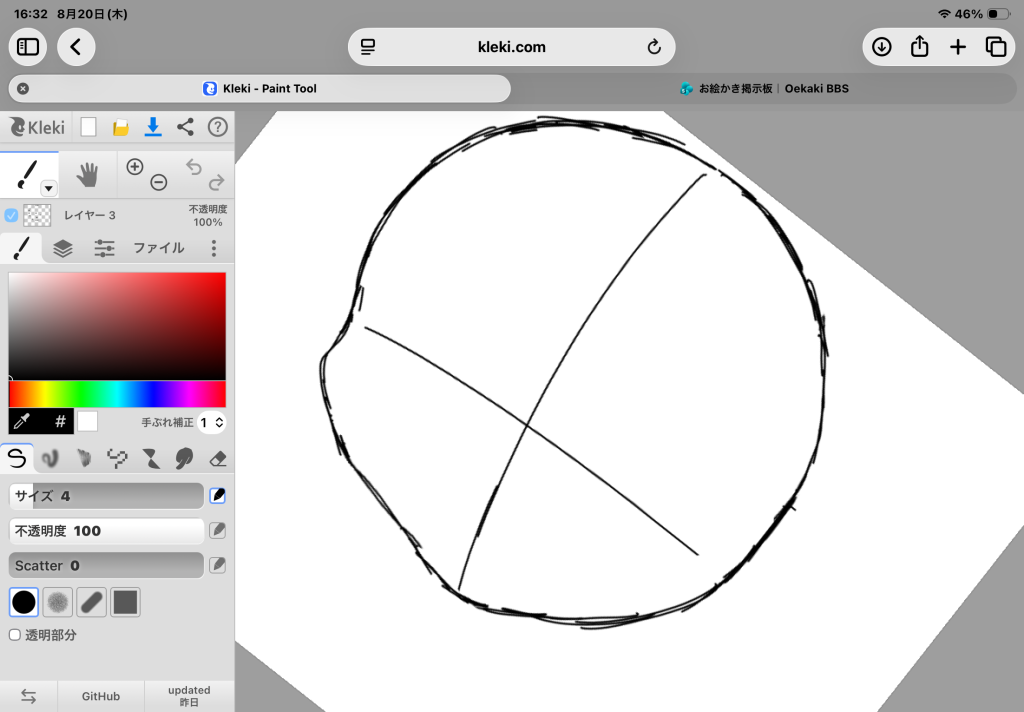The height and width of the screenshot is (712, 1024).
Task: Flip the panel side with arrows button
Action: pyautogui.click(x=28, y=696)
